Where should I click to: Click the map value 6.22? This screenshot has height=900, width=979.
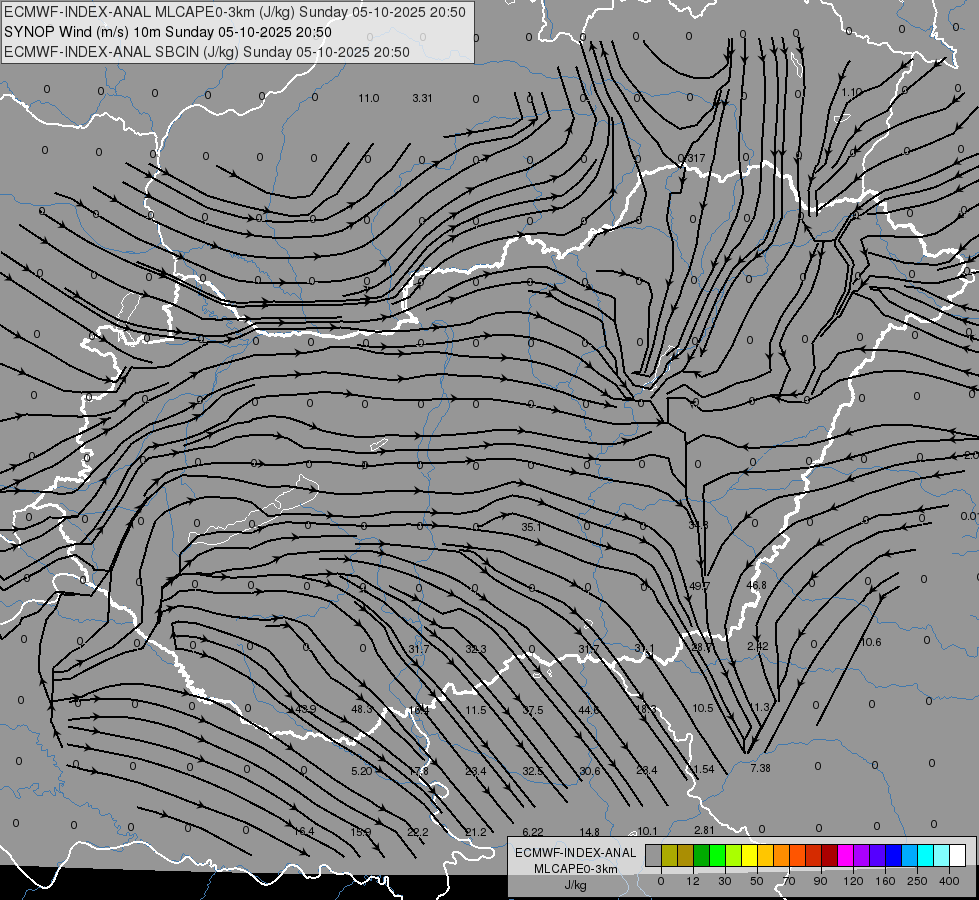point(533,832)
